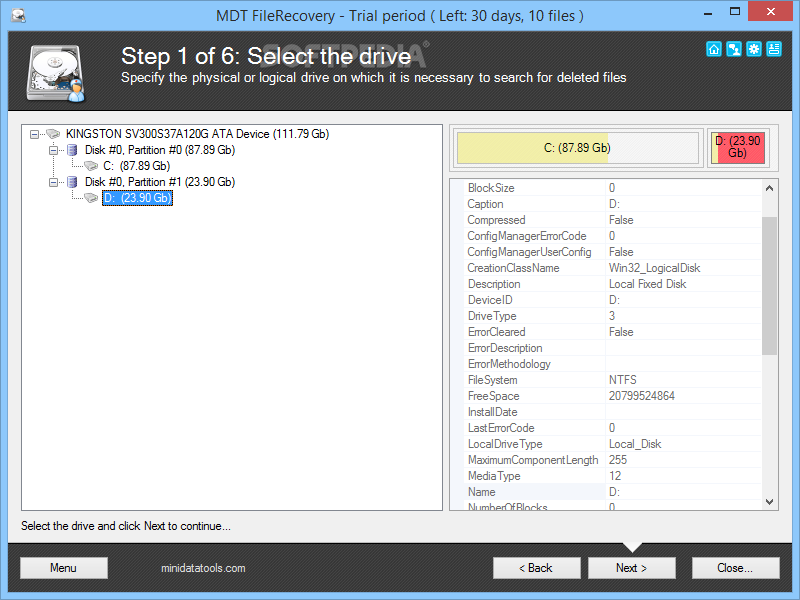The height and width of the screenshot is (600, 800).
Task: Open the registration card icon
Action: pyautogui.click(x=773, y=49)
